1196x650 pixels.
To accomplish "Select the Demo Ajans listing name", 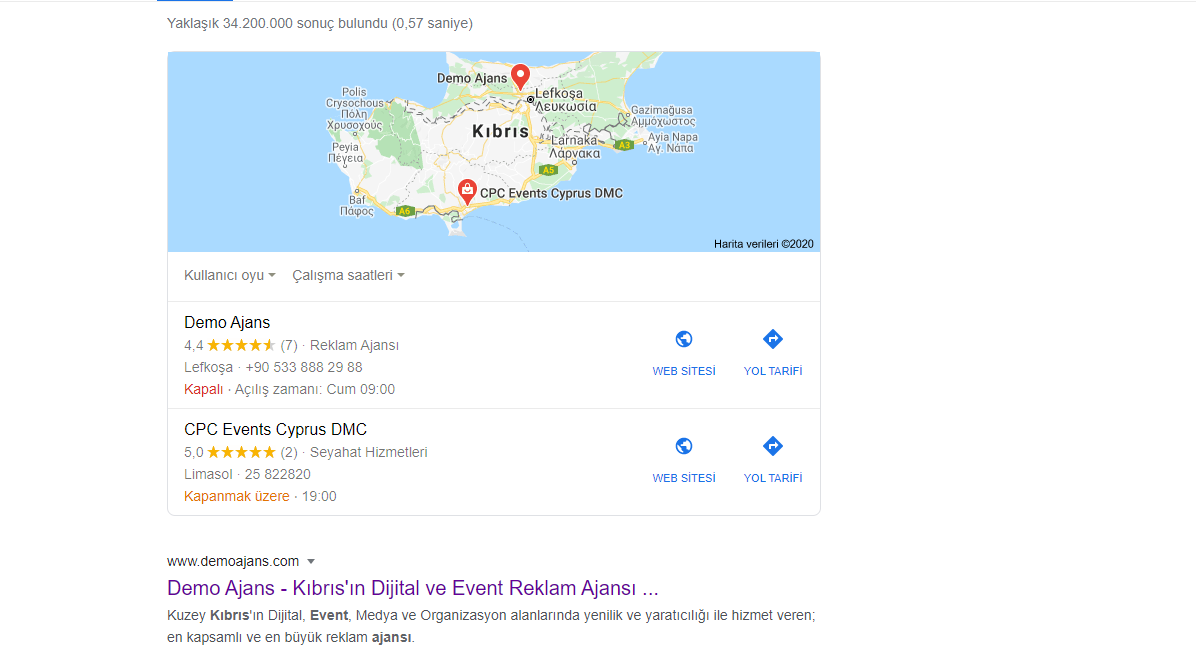I will pyautogui.click(x=227, y=323).
